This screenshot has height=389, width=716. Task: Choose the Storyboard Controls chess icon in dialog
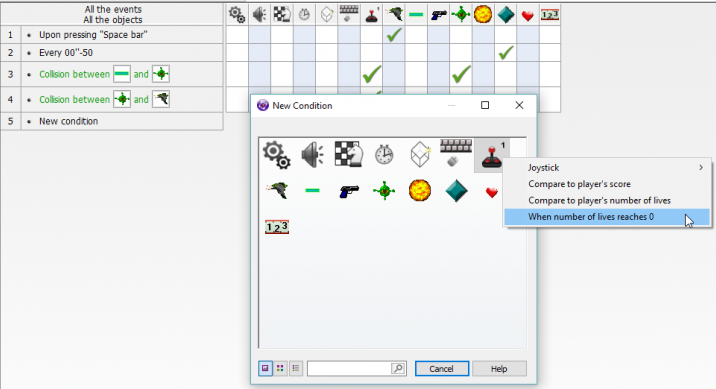coord(348,154)
